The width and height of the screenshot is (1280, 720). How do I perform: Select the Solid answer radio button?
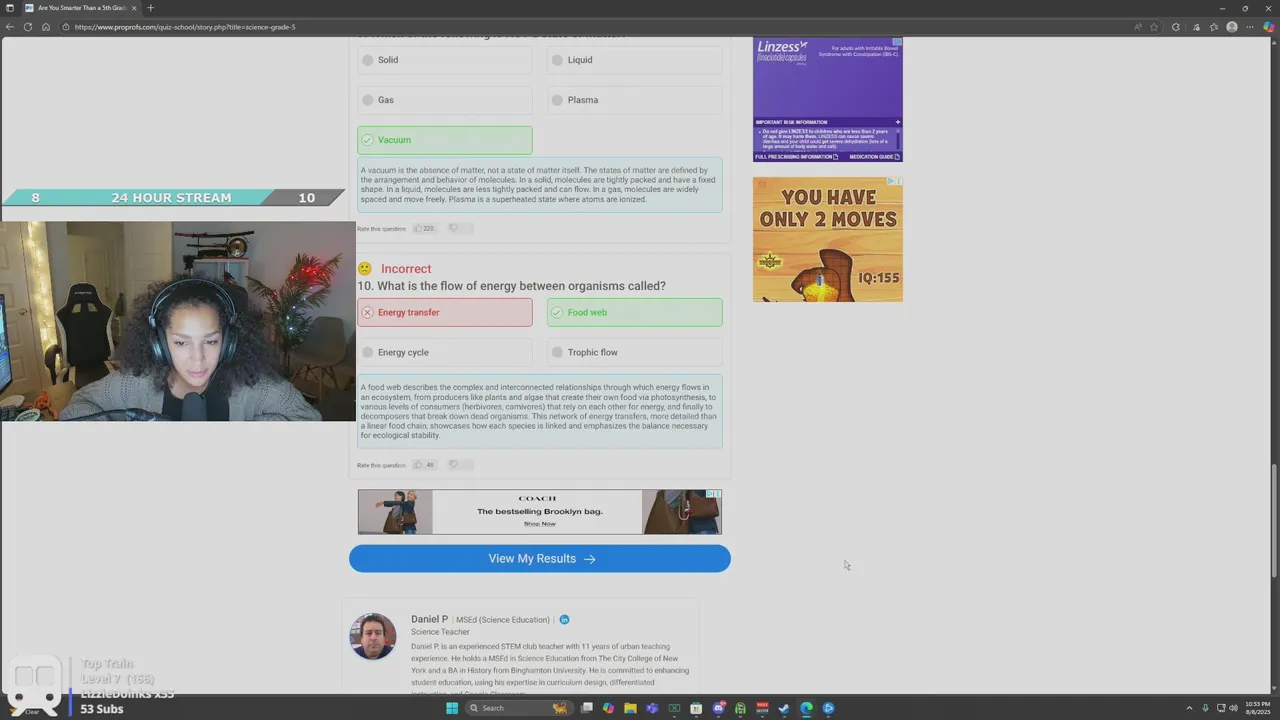pyautogui.click(x=368, y=60)
